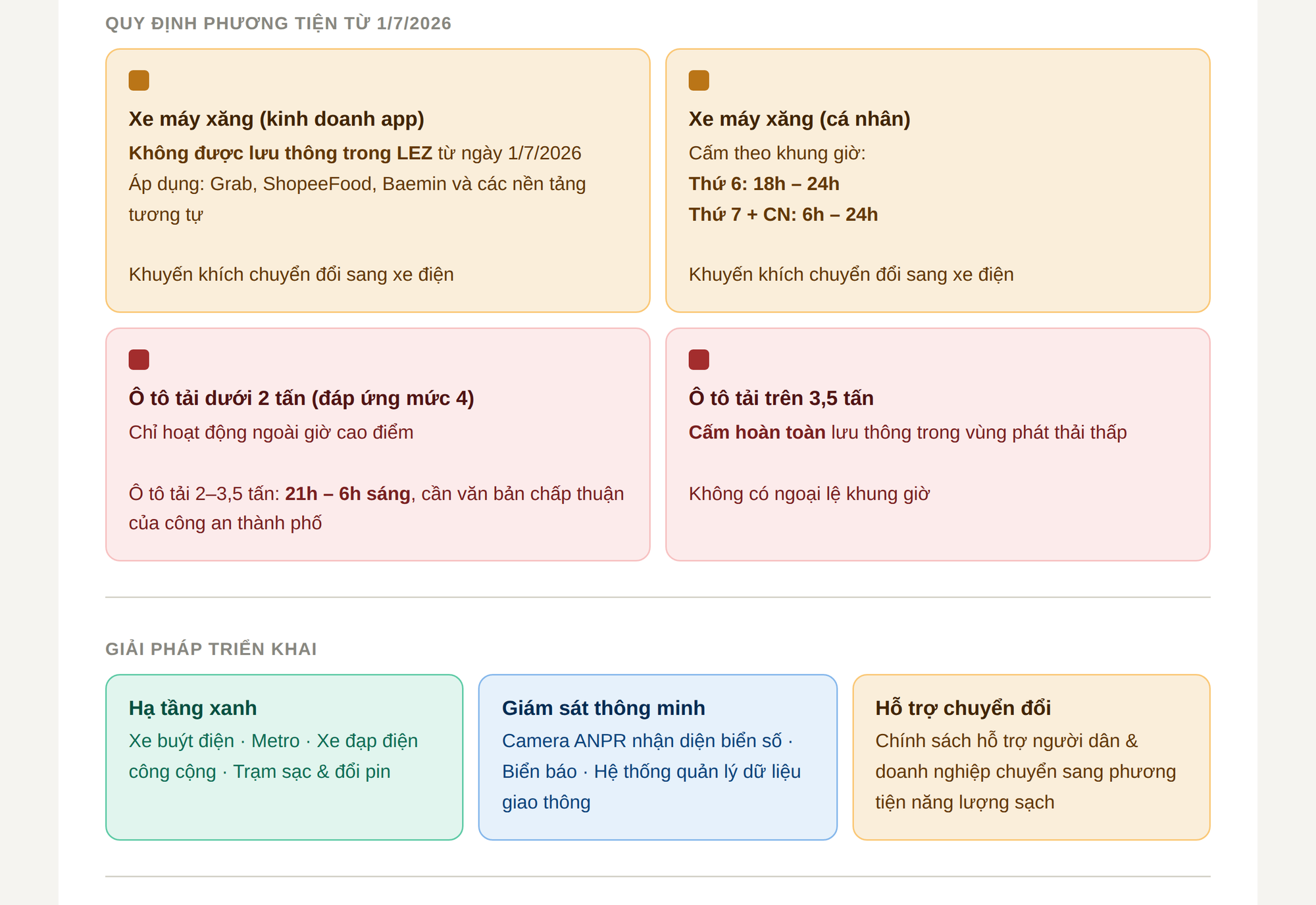
Task: Click the "Ô tô tải dưới 2 tấn (đáp ứng mức 4)" title
Action: (x=301, y=399)
